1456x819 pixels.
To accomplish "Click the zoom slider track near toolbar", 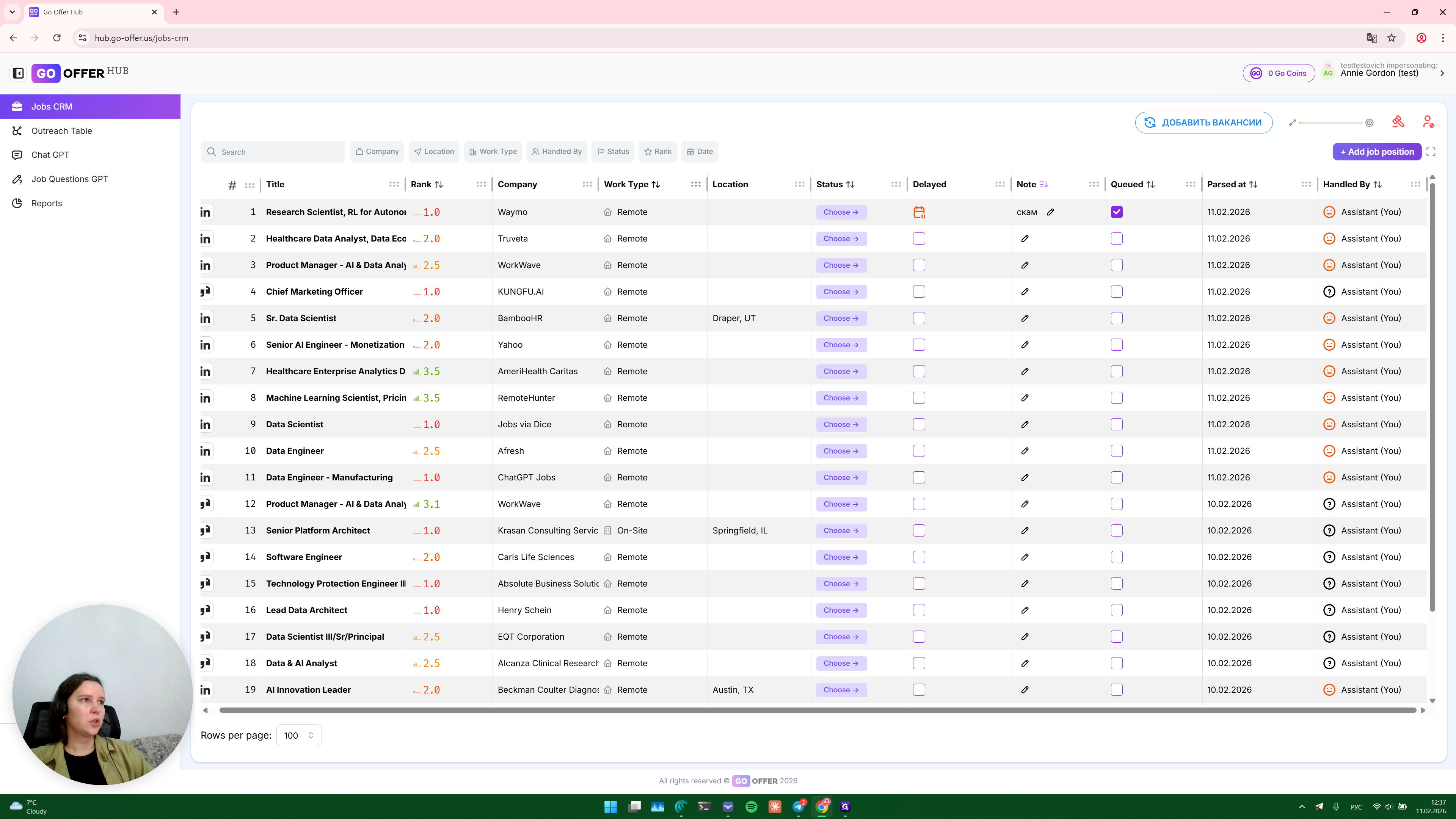I will [1330, 122].
